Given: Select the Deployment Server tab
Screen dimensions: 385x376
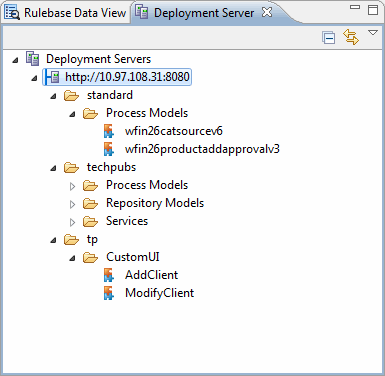Looking at the screenshot, I should pyautogui.click(x=203, y=13).
